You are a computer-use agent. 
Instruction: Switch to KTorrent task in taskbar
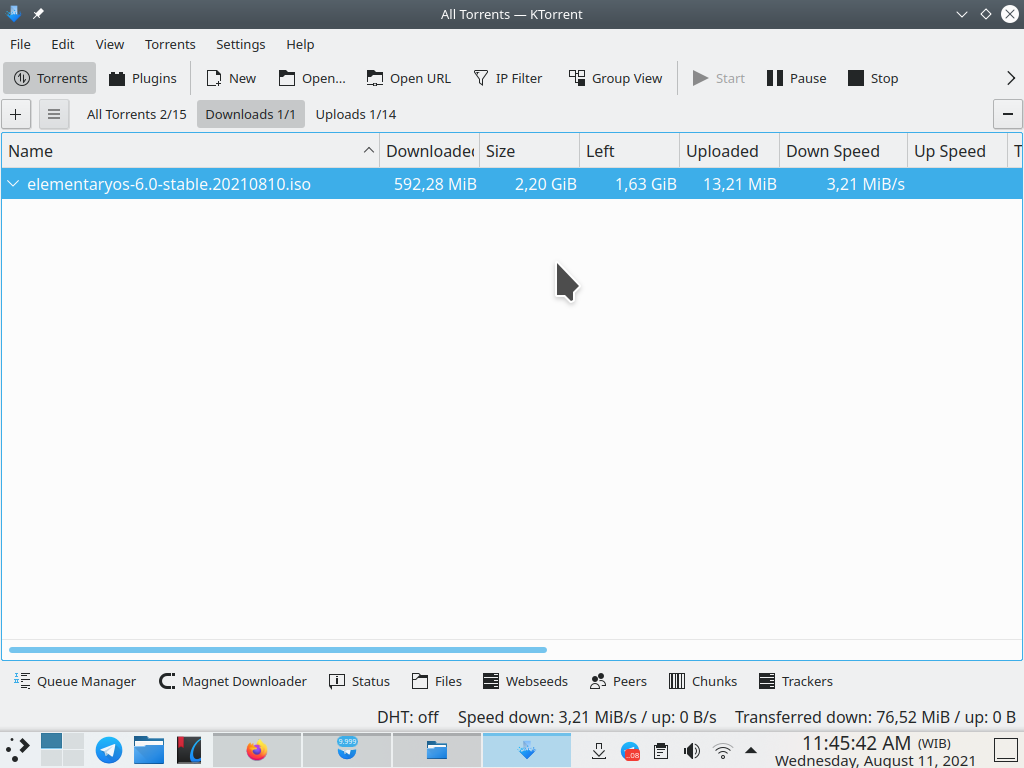(x=526, y=750)
